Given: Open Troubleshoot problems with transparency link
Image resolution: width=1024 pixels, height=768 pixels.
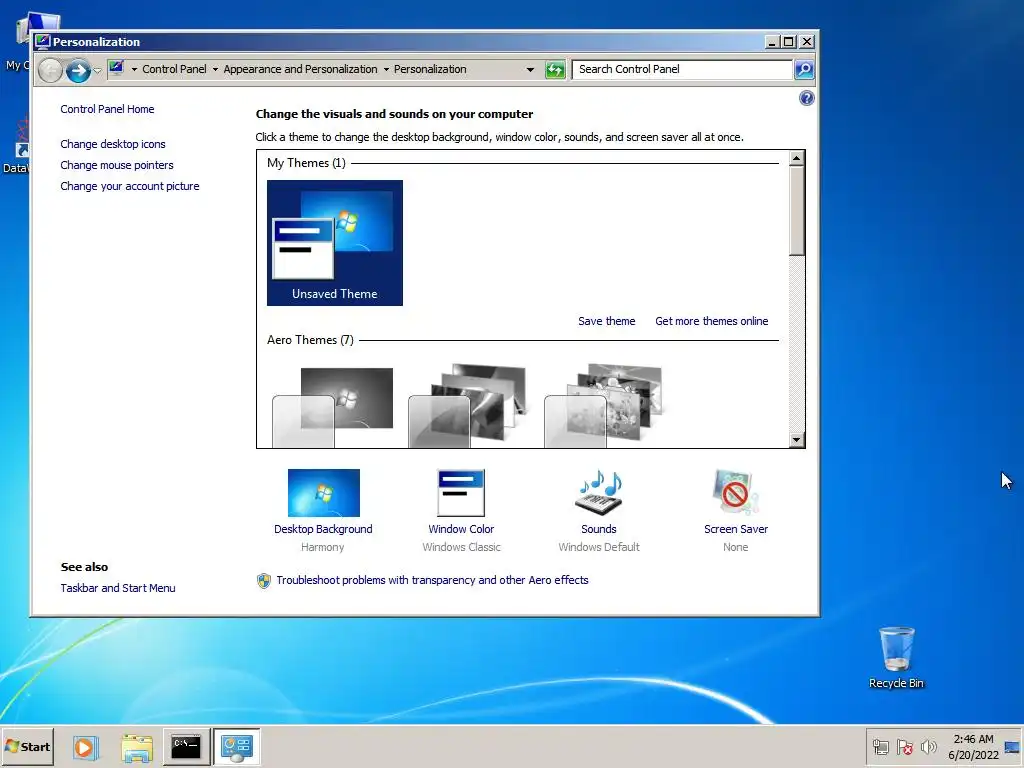Looking at the screenshot, I should click(x=432, y=580).
